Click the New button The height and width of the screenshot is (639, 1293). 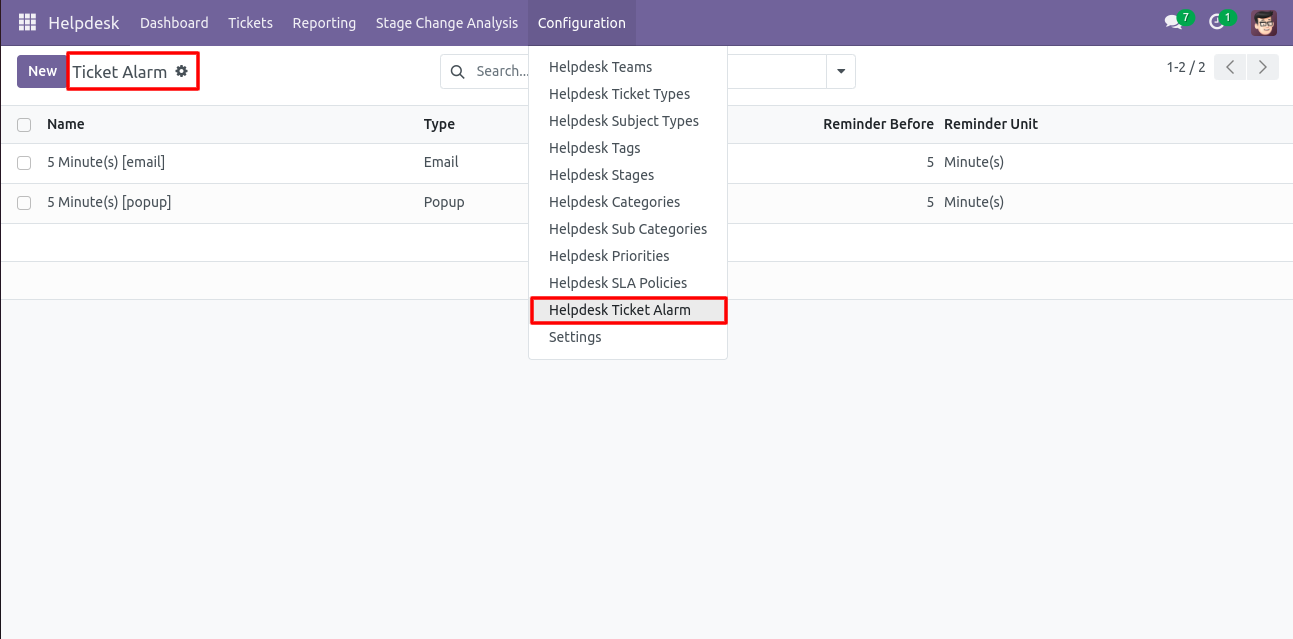point(42,71)
